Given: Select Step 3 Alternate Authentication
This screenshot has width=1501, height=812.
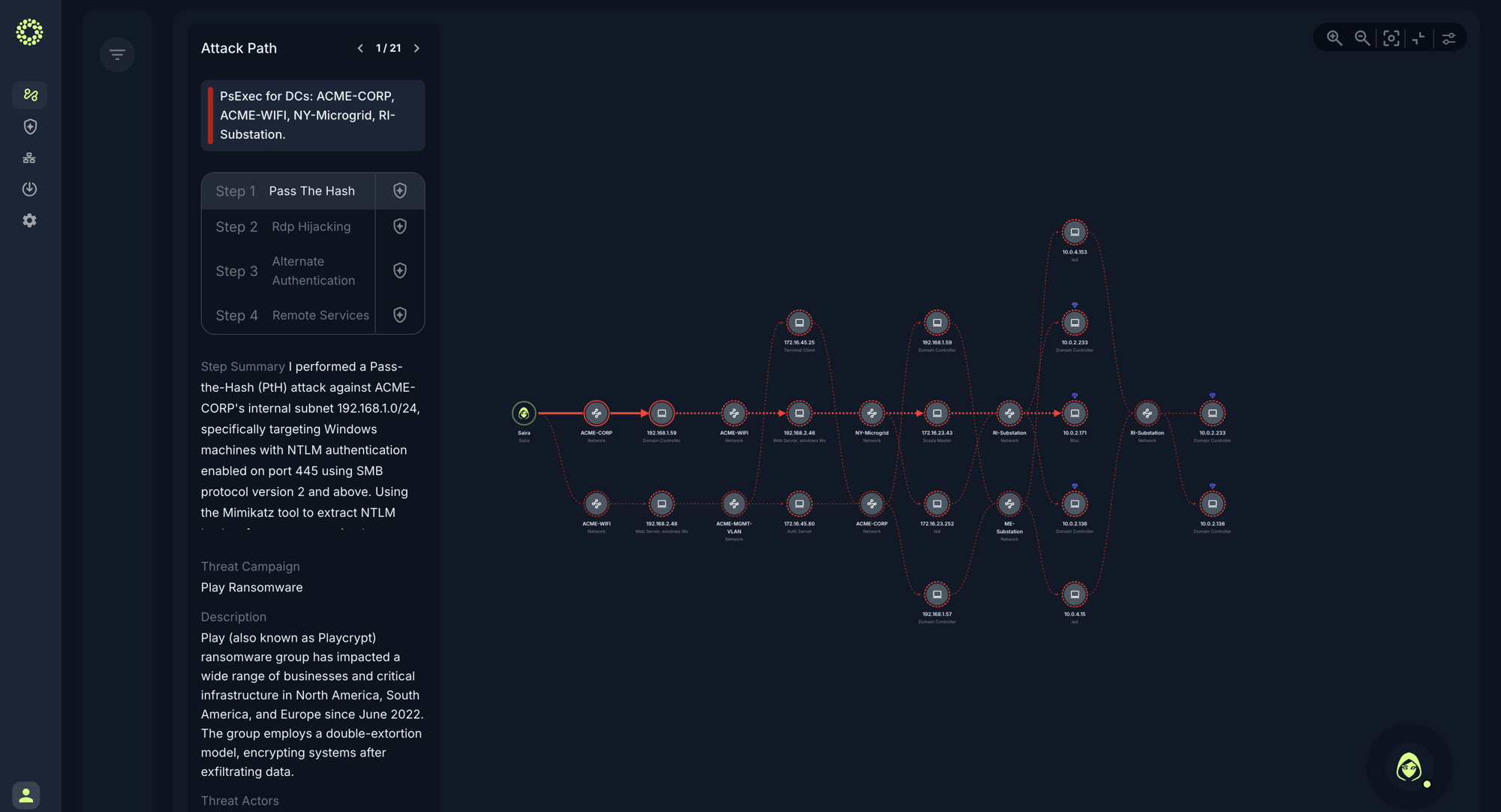Looking at the screenshot, I should pos(288,271).
